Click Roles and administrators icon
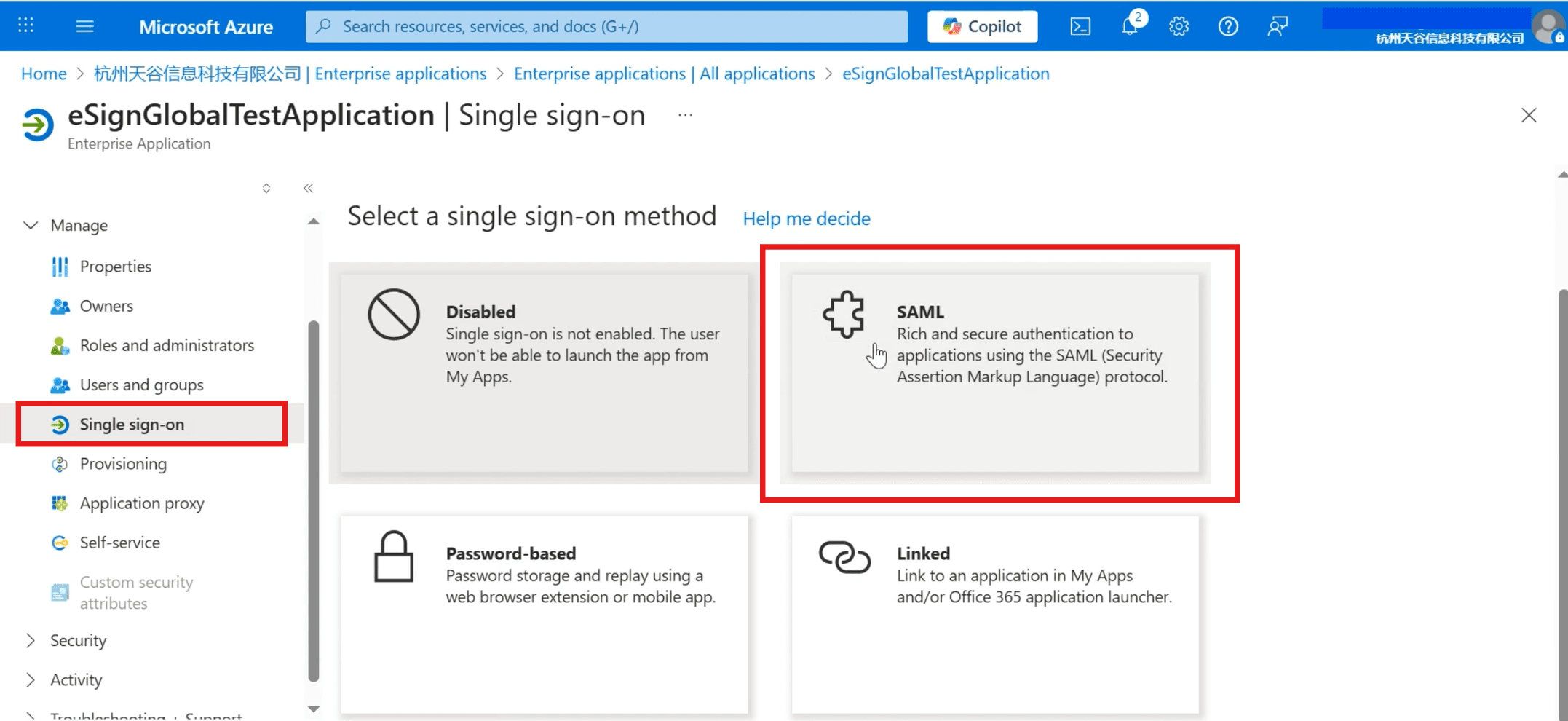This screenshot has width=1568, height=721. click(60, 345)
